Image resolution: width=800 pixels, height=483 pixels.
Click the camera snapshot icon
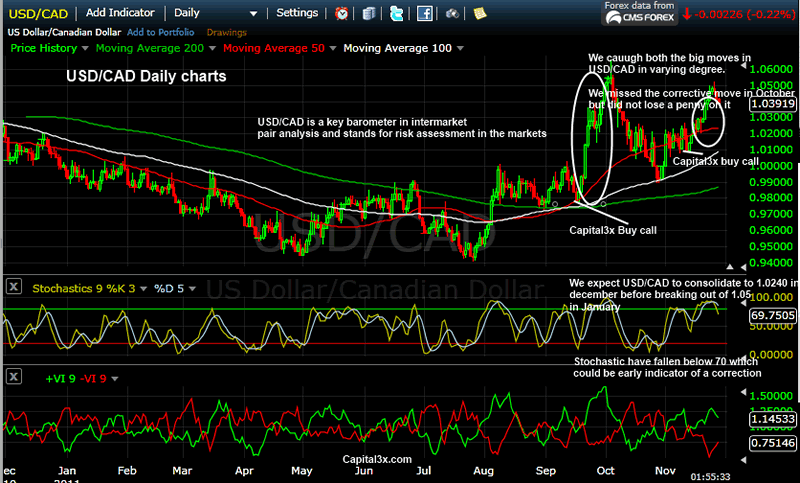tap(451, 14)
